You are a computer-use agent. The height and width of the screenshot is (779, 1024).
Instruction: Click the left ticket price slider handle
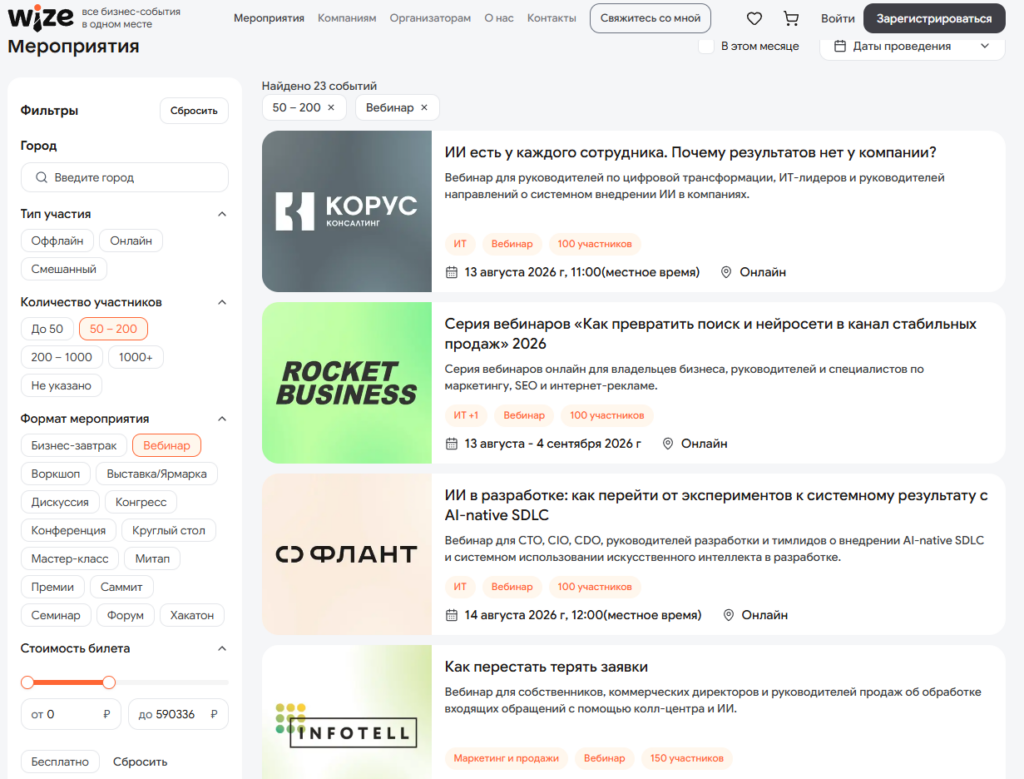click(27, 682)
